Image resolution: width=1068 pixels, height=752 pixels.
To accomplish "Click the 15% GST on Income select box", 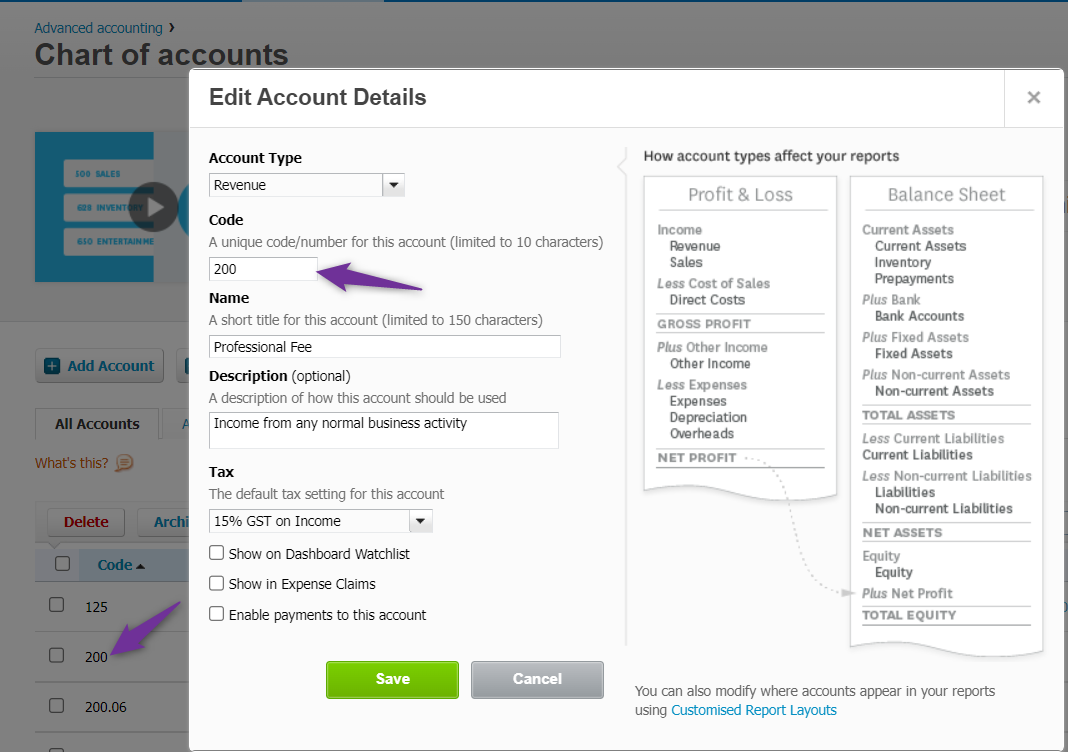I will coord(320,521).
